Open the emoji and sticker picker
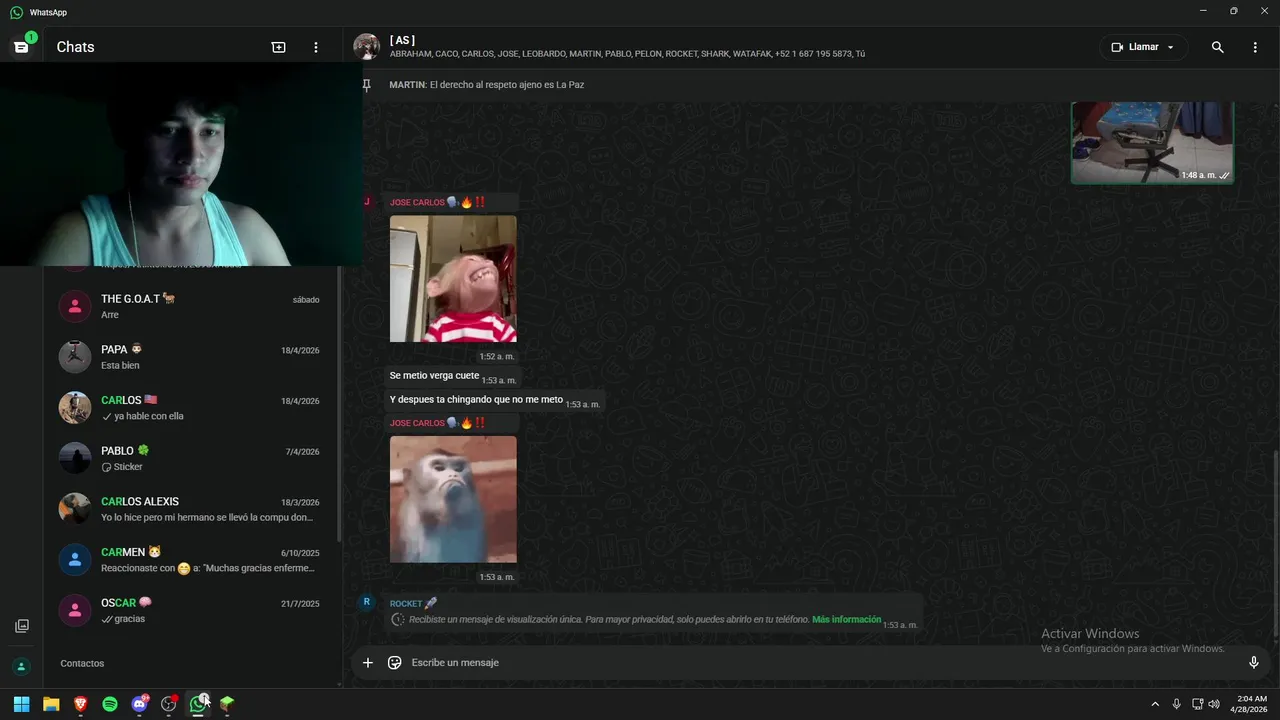Screen dimensions: 1280x720 394,662
